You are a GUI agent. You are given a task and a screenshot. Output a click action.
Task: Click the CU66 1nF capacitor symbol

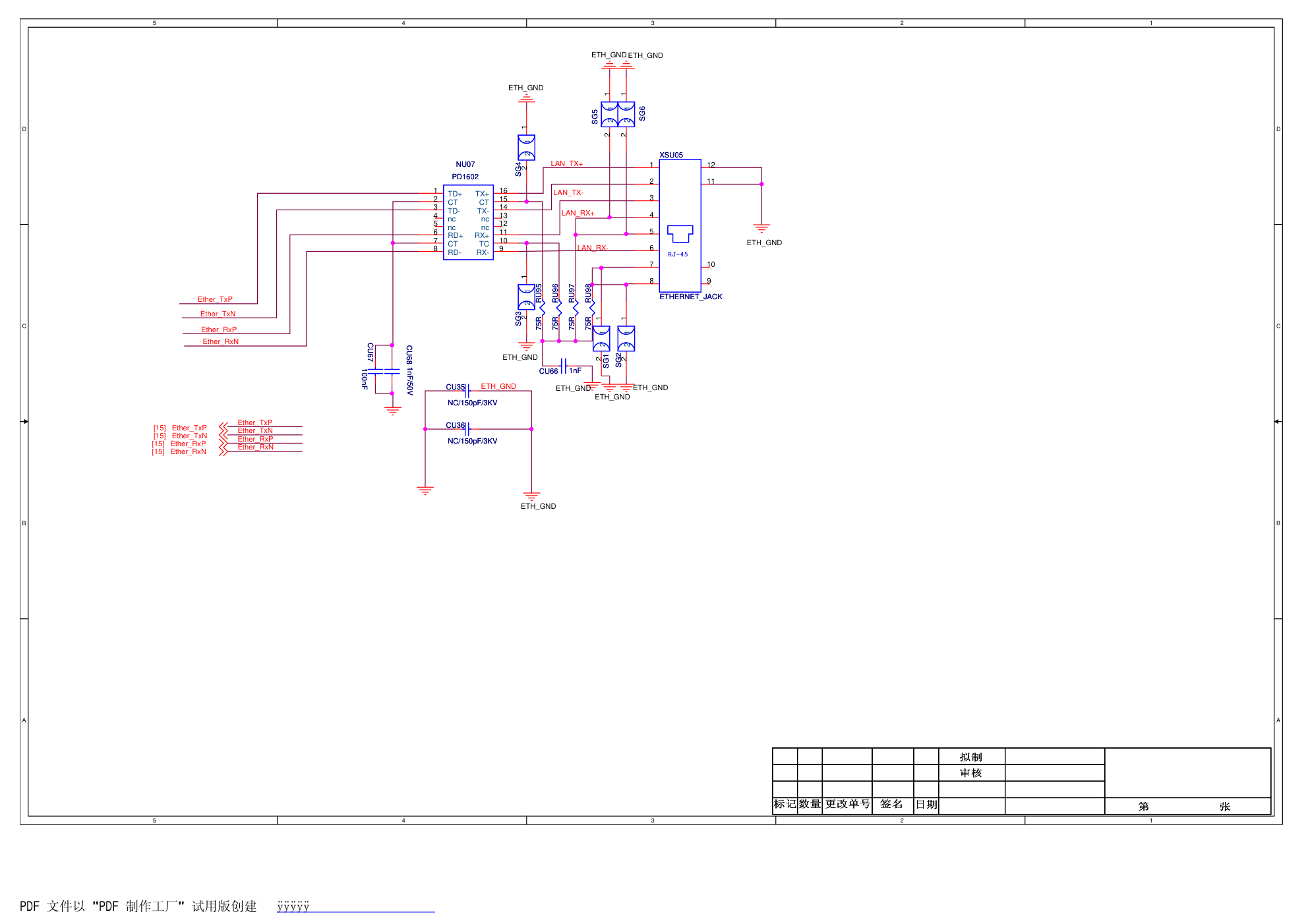click(x=564, y=366)
